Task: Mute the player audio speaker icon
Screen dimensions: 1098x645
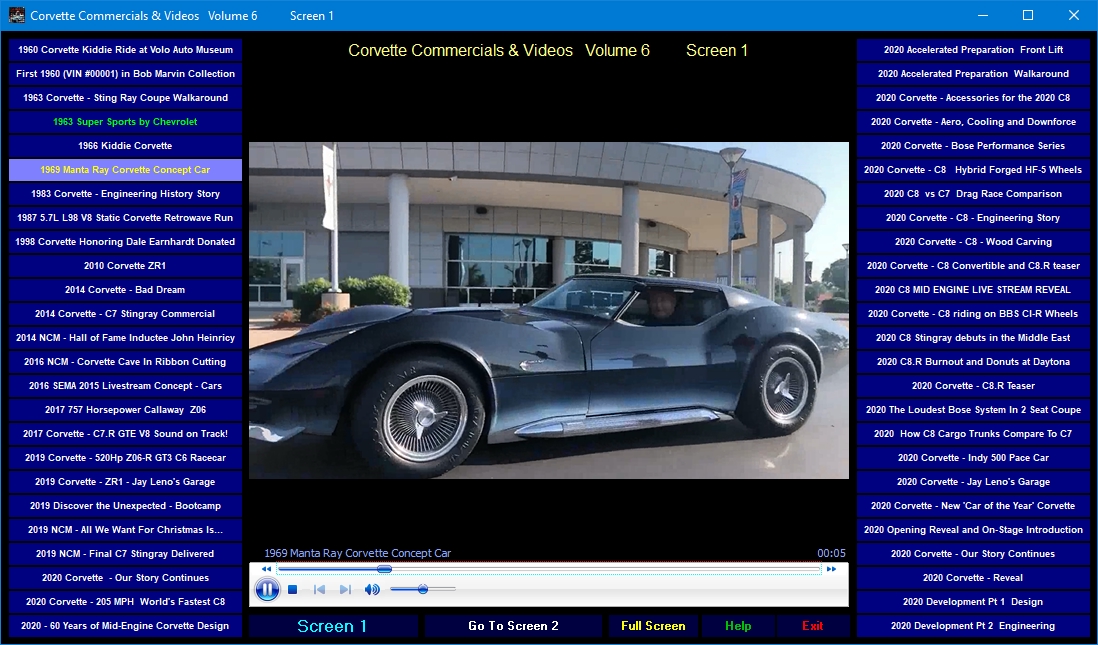Action: (372, 590)
